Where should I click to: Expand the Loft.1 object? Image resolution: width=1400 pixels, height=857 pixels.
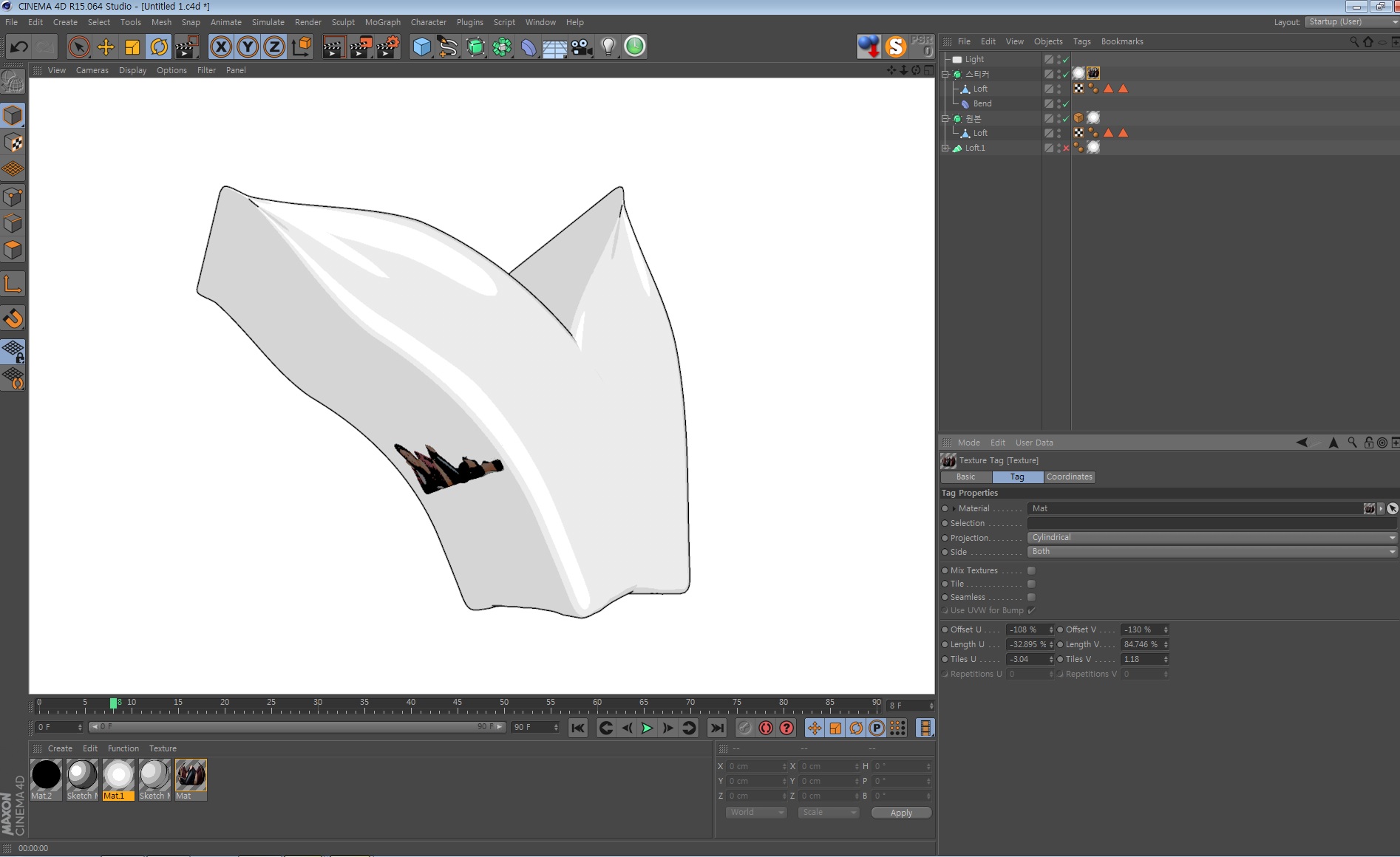(945, 148)
